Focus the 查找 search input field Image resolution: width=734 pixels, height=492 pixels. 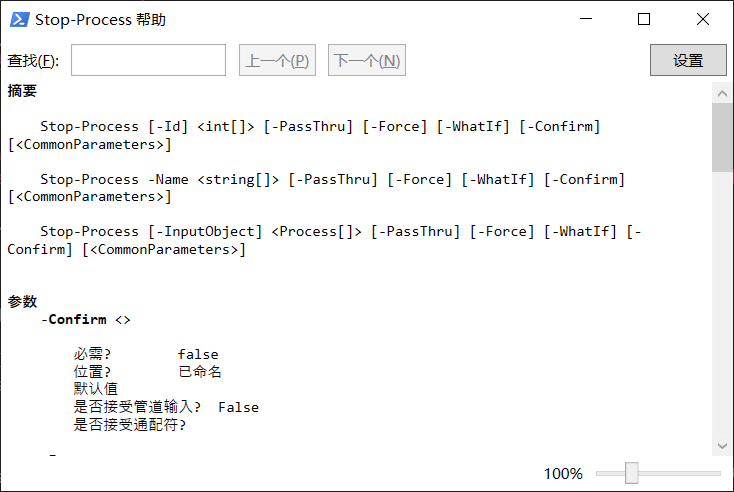coord(148,61)
